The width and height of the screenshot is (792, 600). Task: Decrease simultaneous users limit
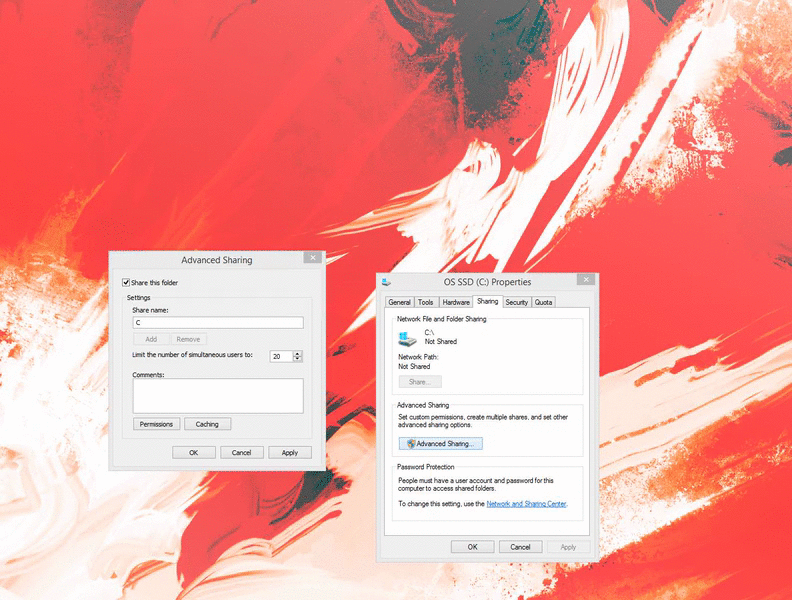(298, 359)
